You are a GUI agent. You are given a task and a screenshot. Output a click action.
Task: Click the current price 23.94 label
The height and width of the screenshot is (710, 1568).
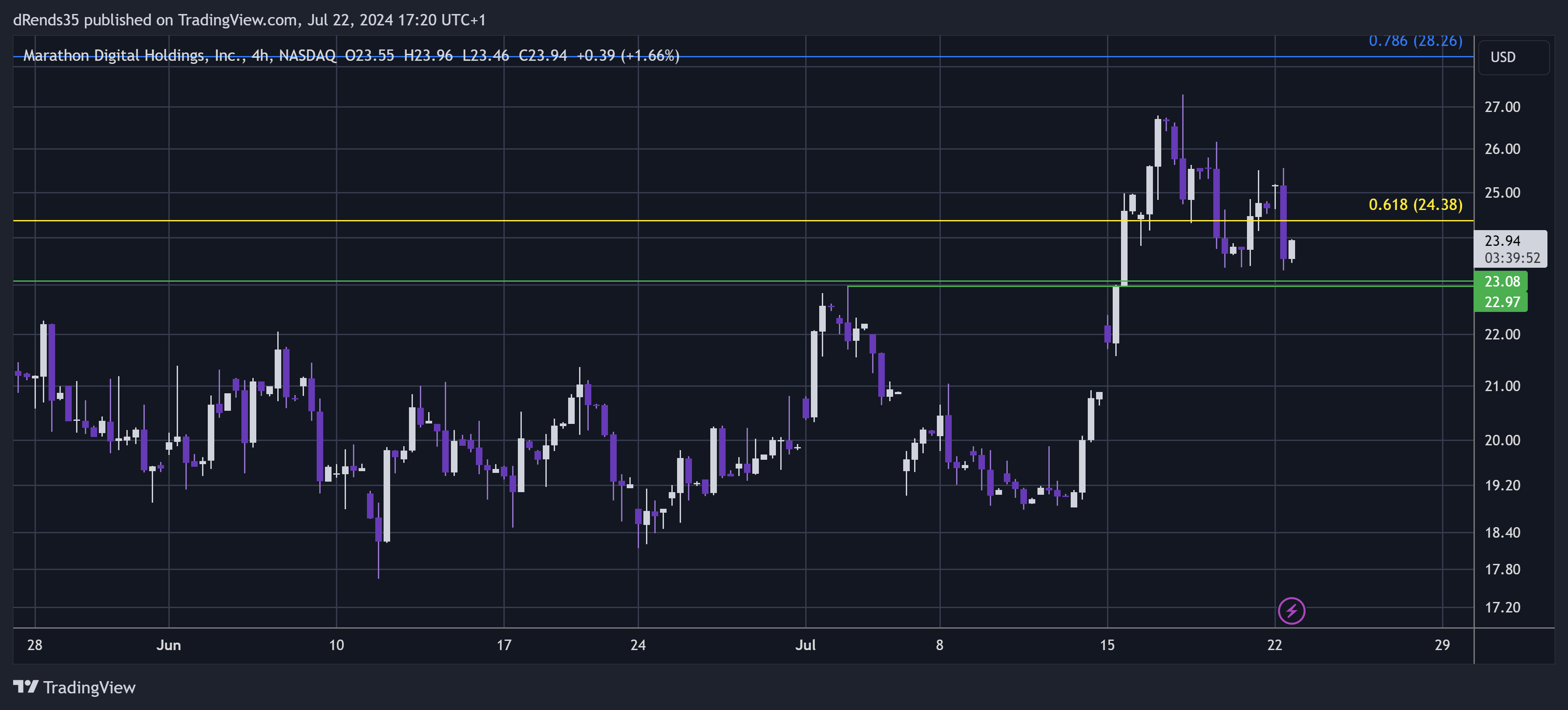coord(1502,241)
